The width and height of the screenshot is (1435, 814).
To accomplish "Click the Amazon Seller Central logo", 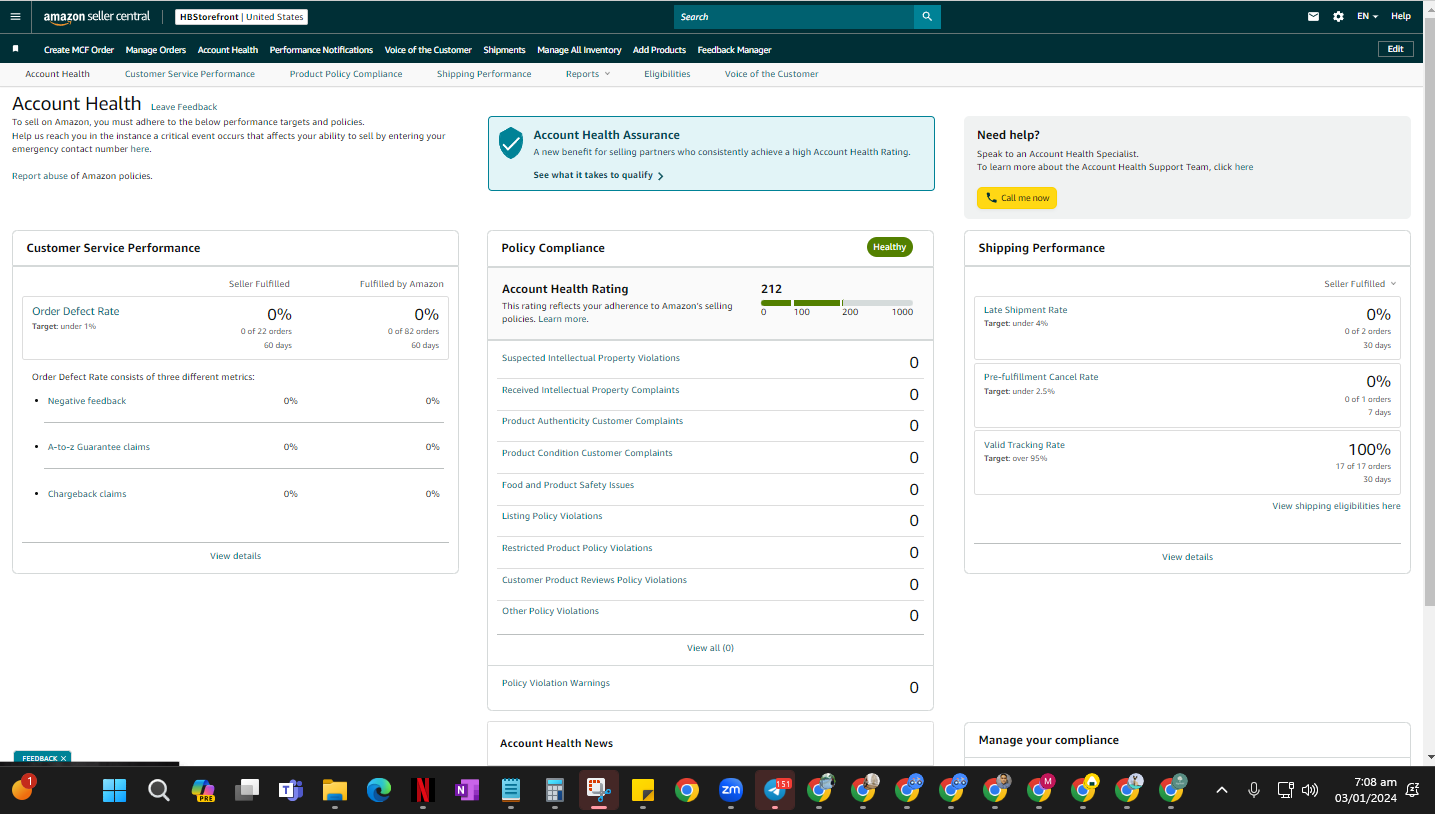I will coord(97,17).
